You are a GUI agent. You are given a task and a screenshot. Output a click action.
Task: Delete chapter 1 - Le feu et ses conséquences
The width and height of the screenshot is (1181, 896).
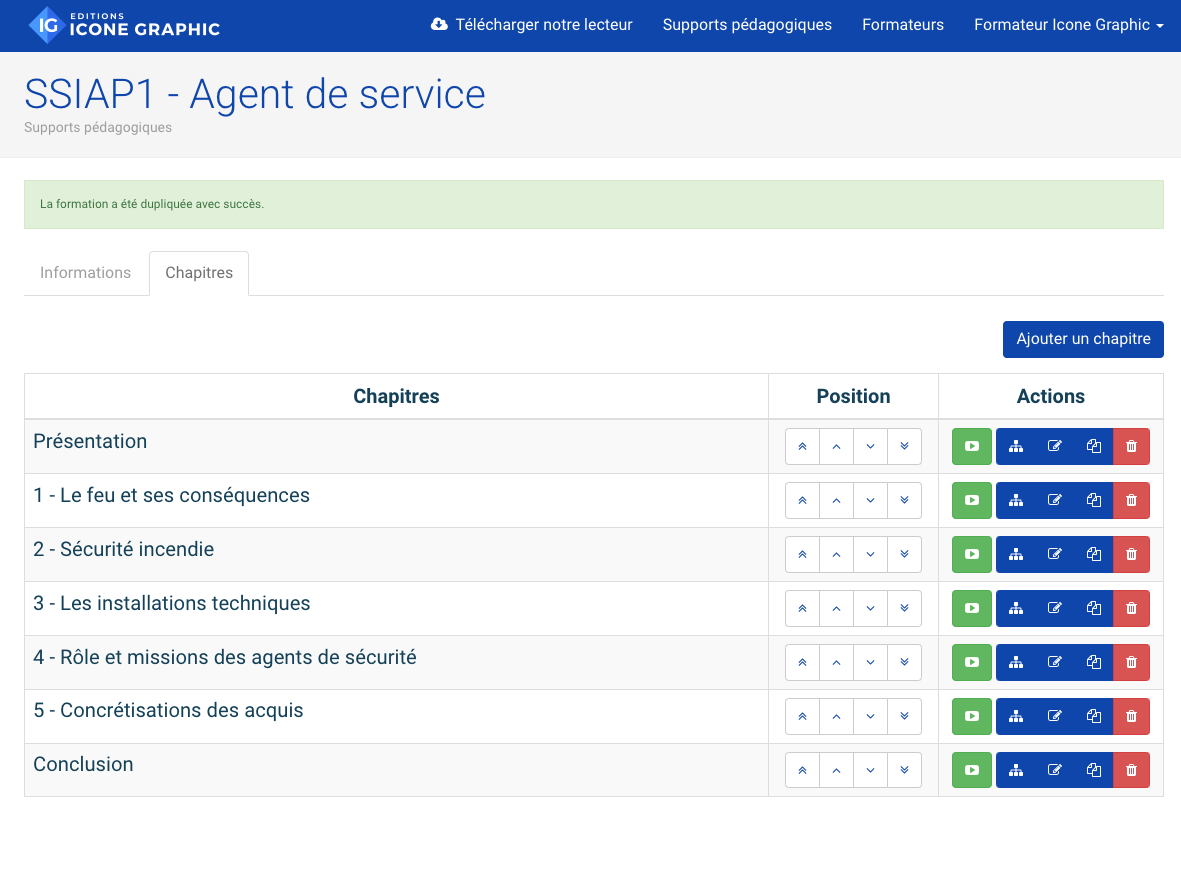1131,501
